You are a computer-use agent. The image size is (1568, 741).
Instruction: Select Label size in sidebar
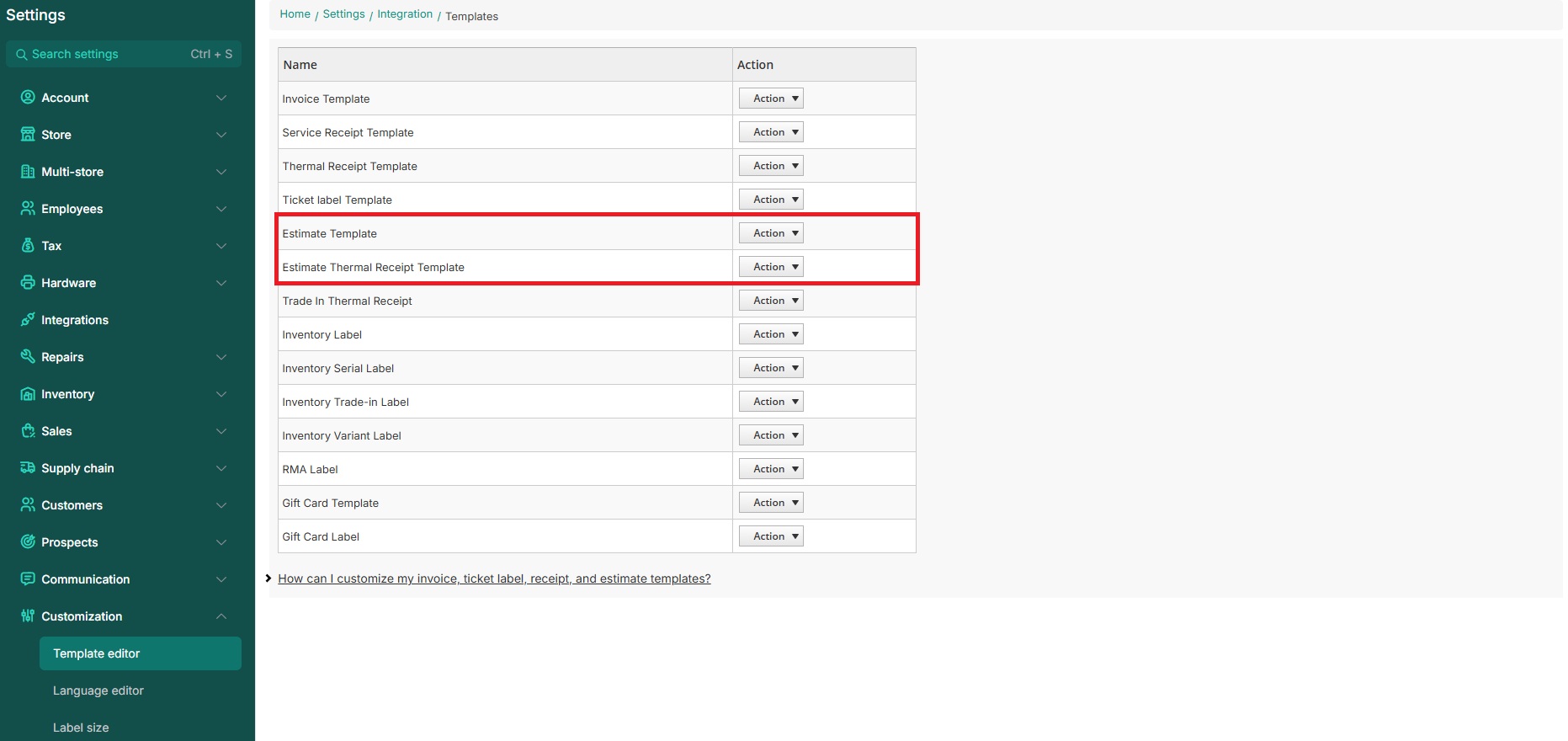[x=81, y=728]
